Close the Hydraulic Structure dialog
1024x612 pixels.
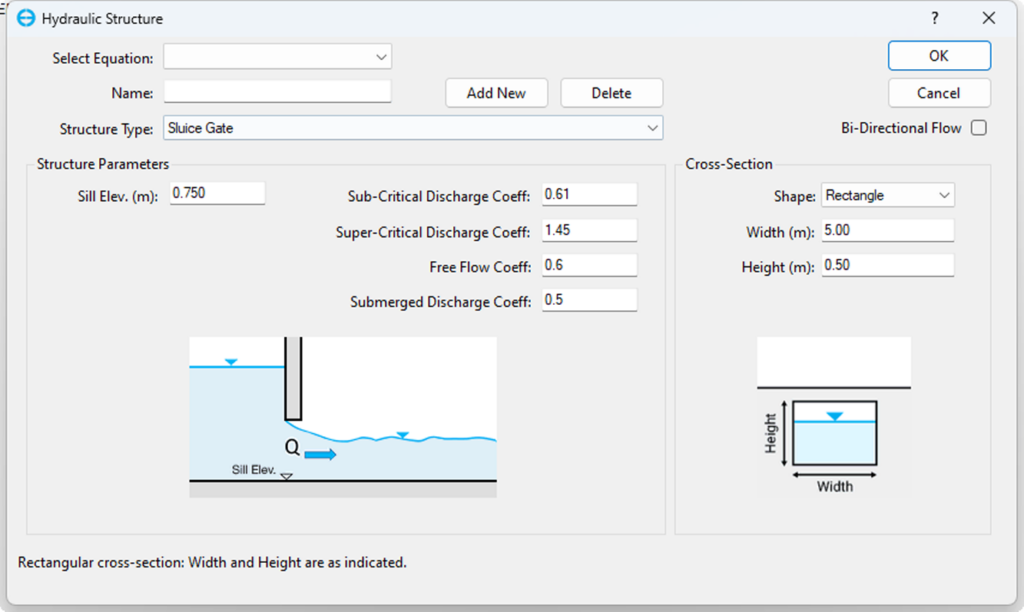point(989,18)
